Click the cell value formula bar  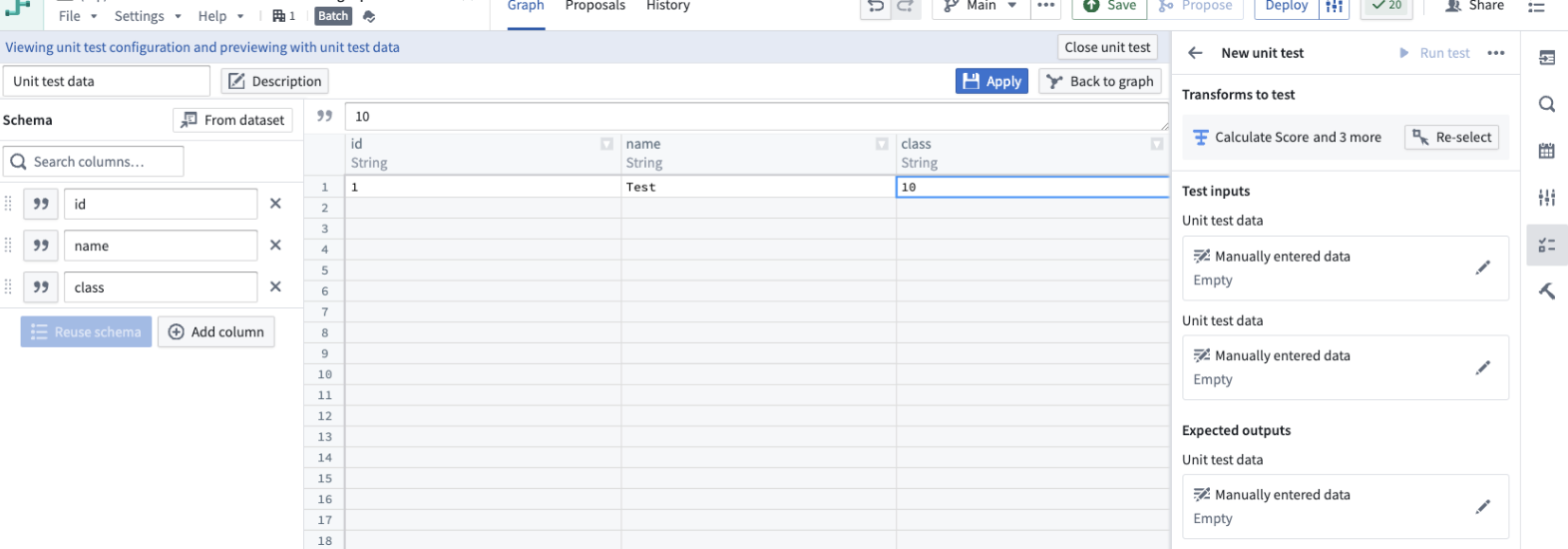(757, 116)
